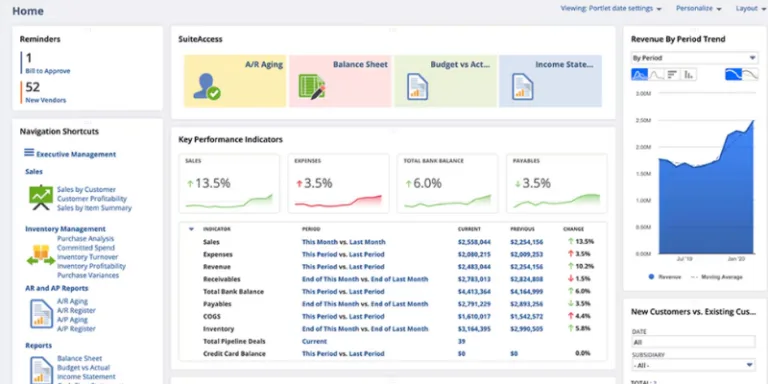This screenshot has width=768, height=384.
Task: Open the Layout dropdown menu
Action: coord(750,9)
